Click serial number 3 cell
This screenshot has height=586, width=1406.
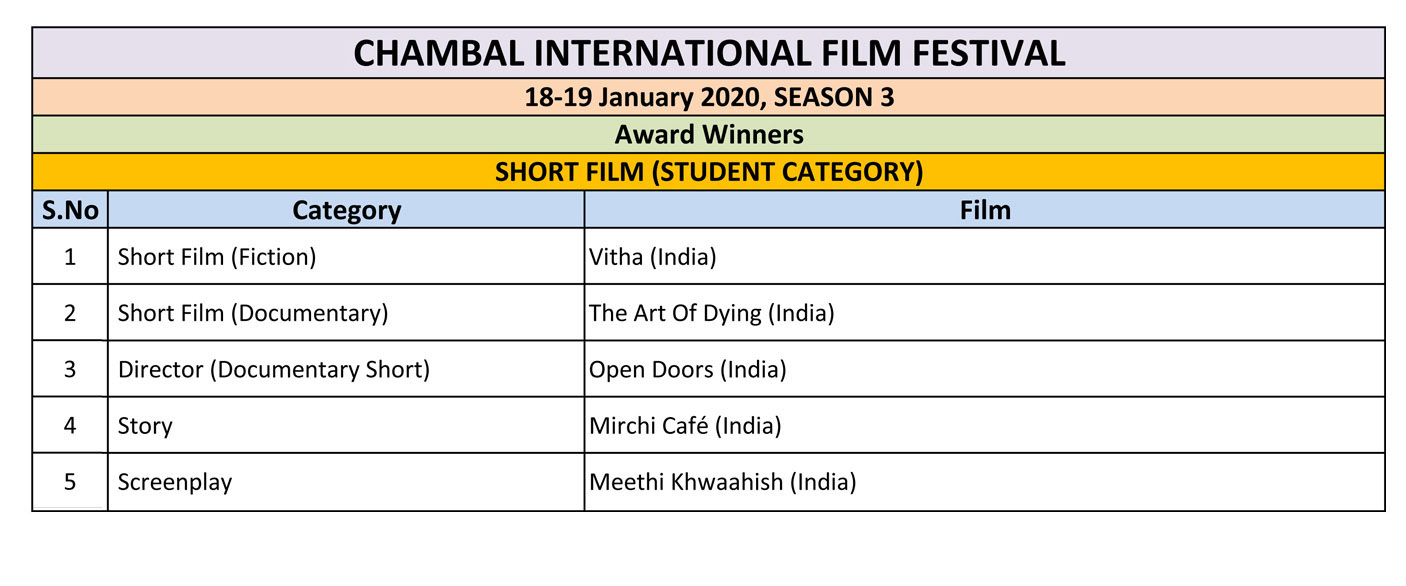(70, 369)
